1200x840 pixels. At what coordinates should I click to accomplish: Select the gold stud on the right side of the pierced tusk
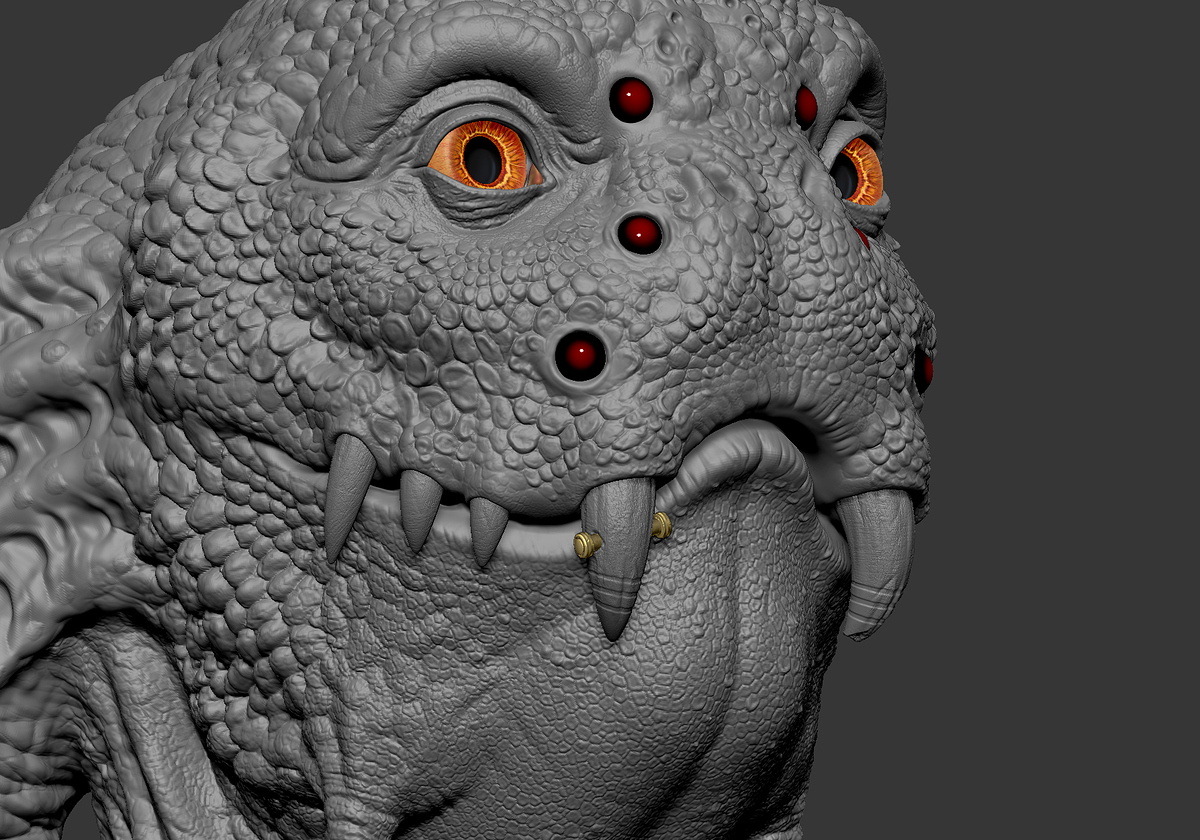tap(661, 527)
